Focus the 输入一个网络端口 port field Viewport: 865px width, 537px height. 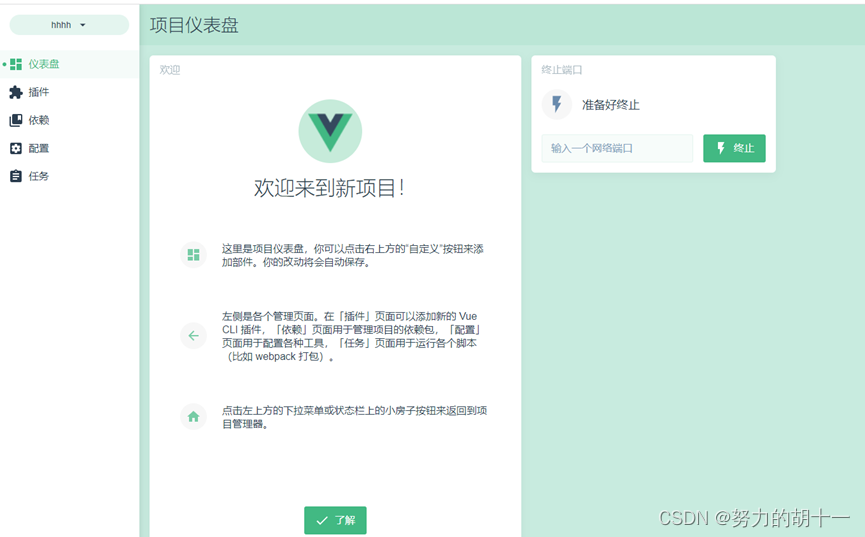click(x=617, y=148)
